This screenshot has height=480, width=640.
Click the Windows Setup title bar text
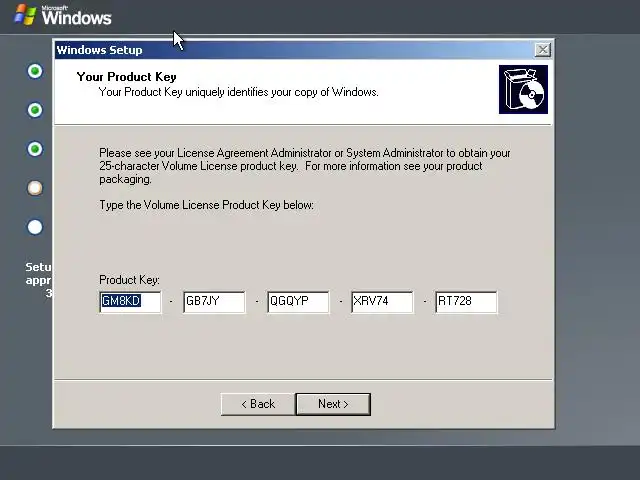[100, 50]
